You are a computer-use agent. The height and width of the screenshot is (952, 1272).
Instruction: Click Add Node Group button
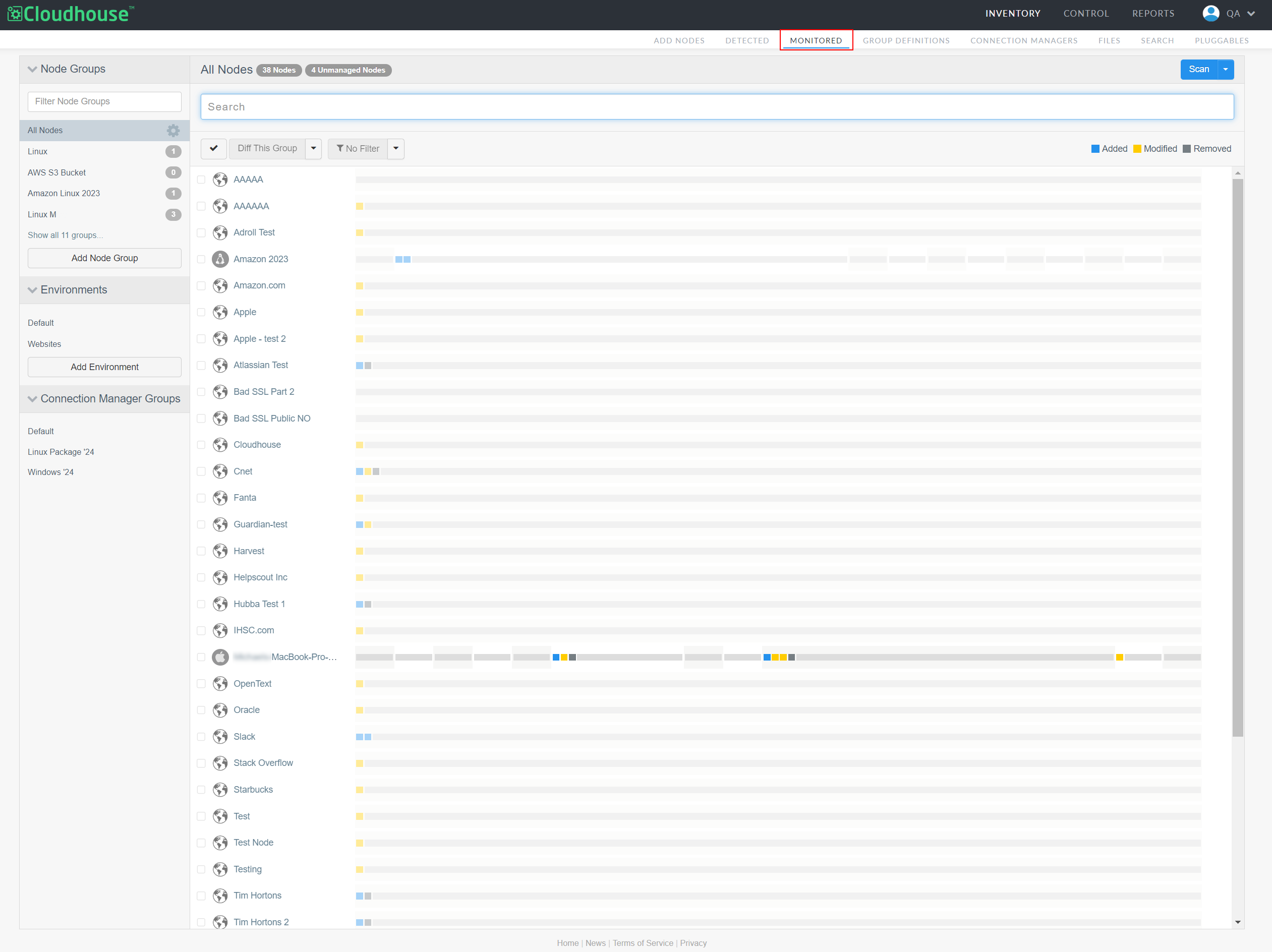click(x=105, y=258)
